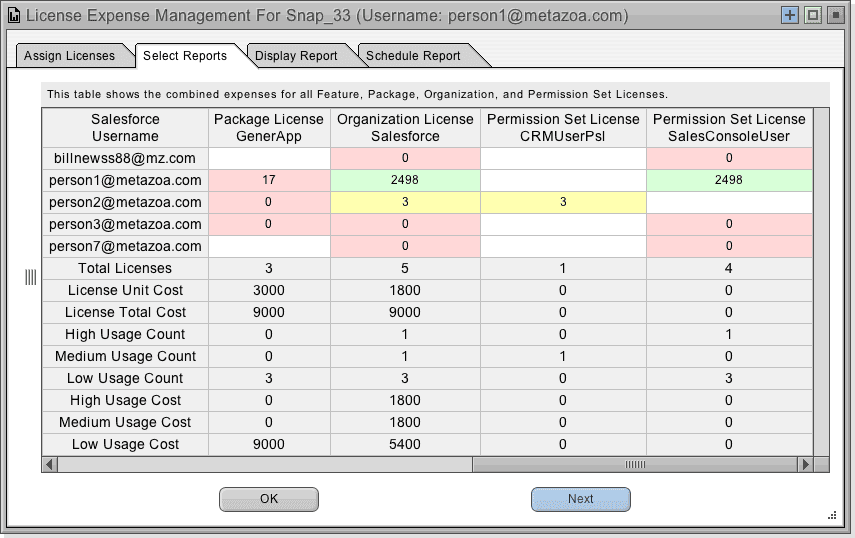Click the Next button

point(581,499)
